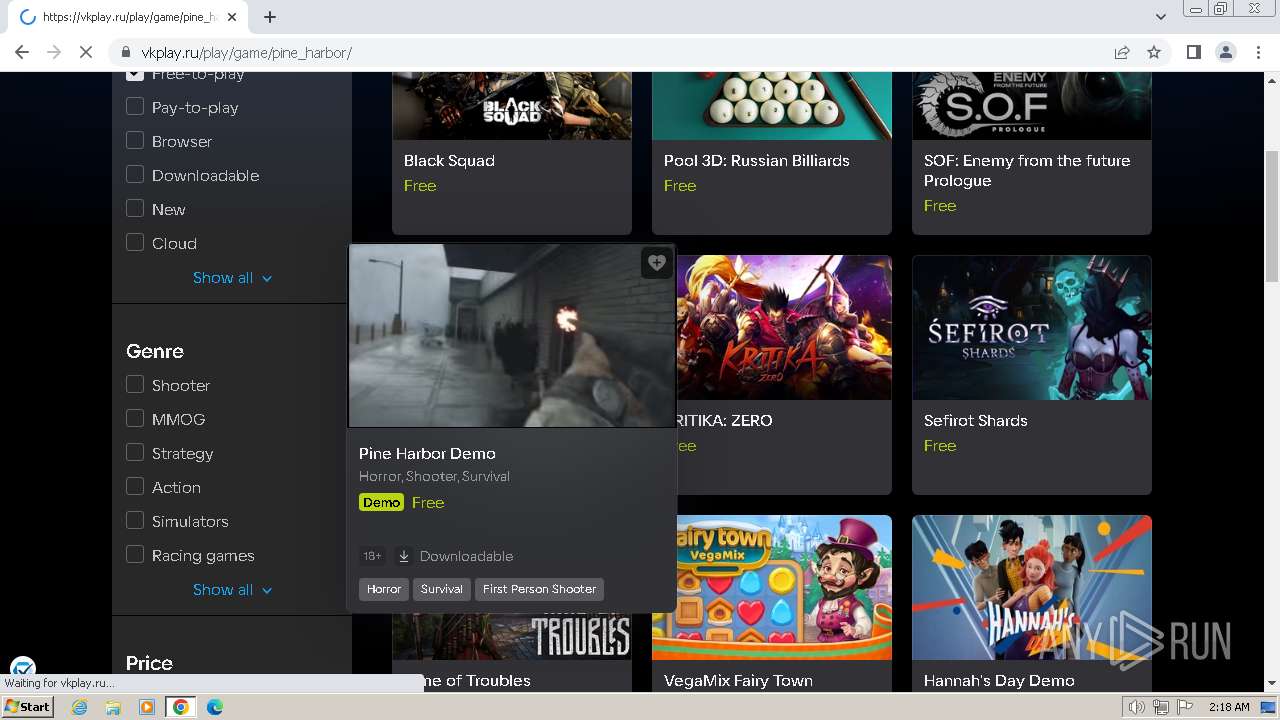Open Hannah's Day Demo thumbnail

click(1032, 588)
